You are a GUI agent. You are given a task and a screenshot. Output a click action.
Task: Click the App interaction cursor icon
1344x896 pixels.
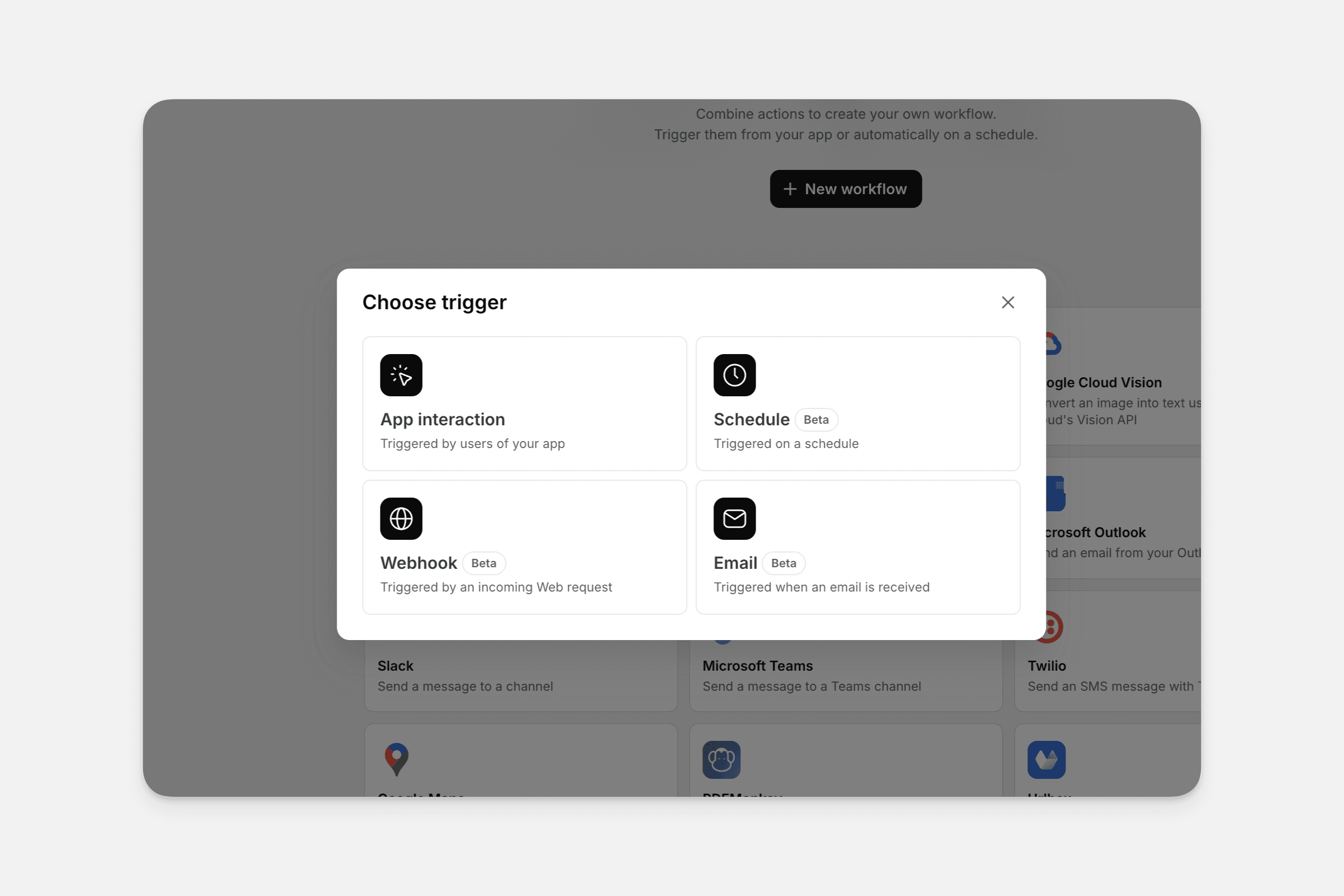pyautogui.click(x=401, y=375)
